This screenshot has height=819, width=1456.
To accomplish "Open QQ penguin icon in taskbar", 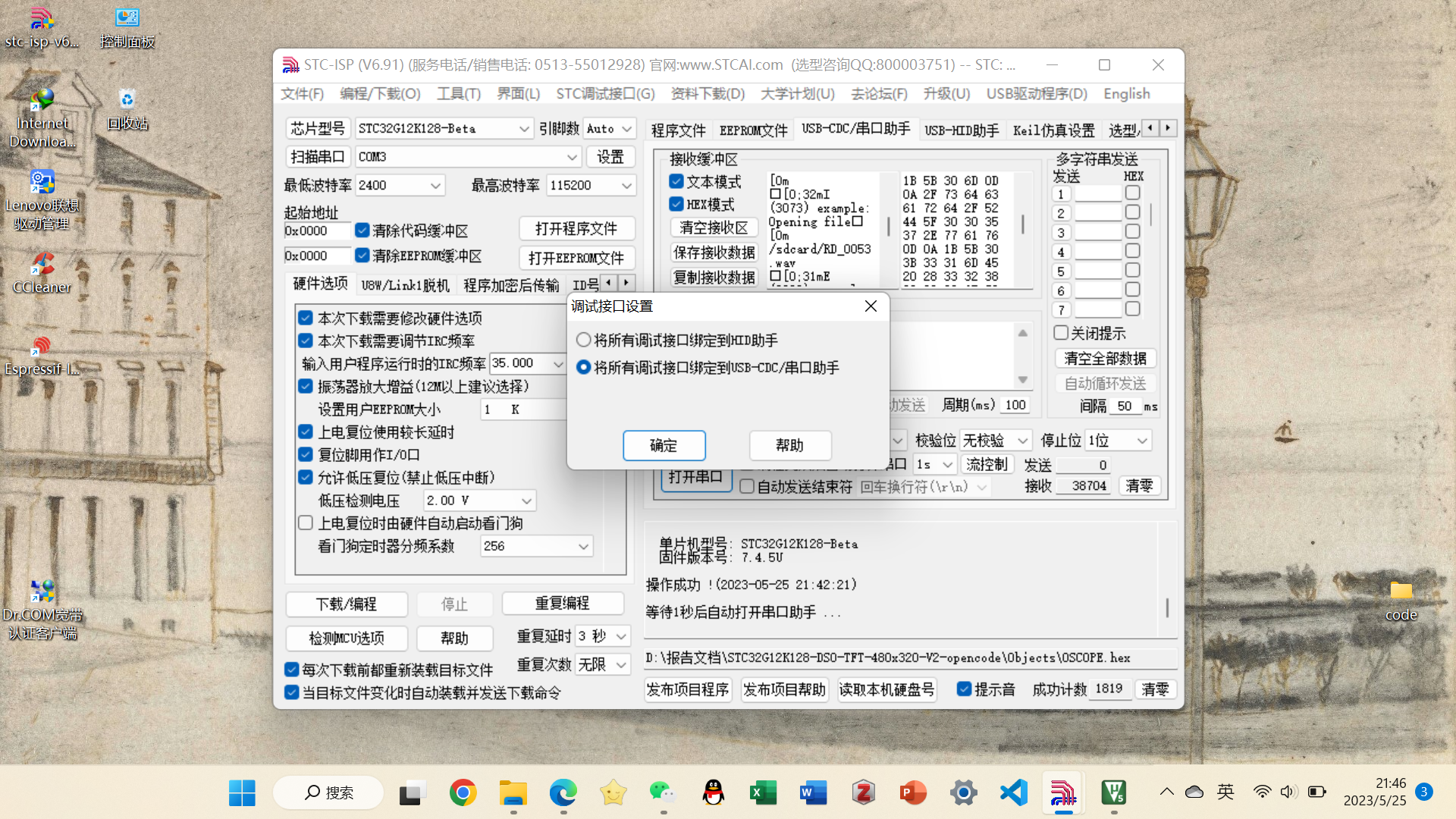I will (714, 792).
